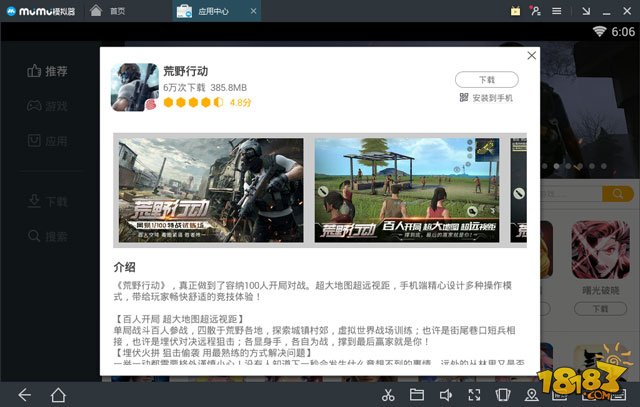Screen dimensions: 640x407
Task: Click the 荒野行动 title text
Action: (186, 71)
